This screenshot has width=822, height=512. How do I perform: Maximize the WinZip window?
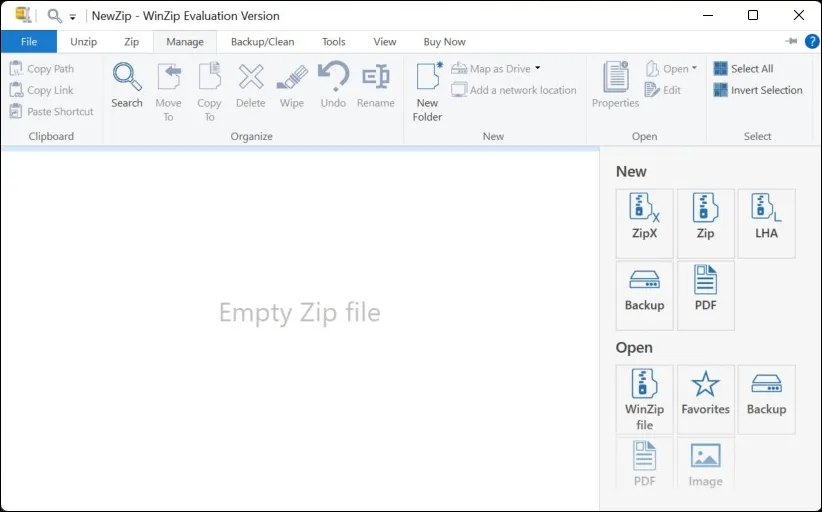(753, 15)
